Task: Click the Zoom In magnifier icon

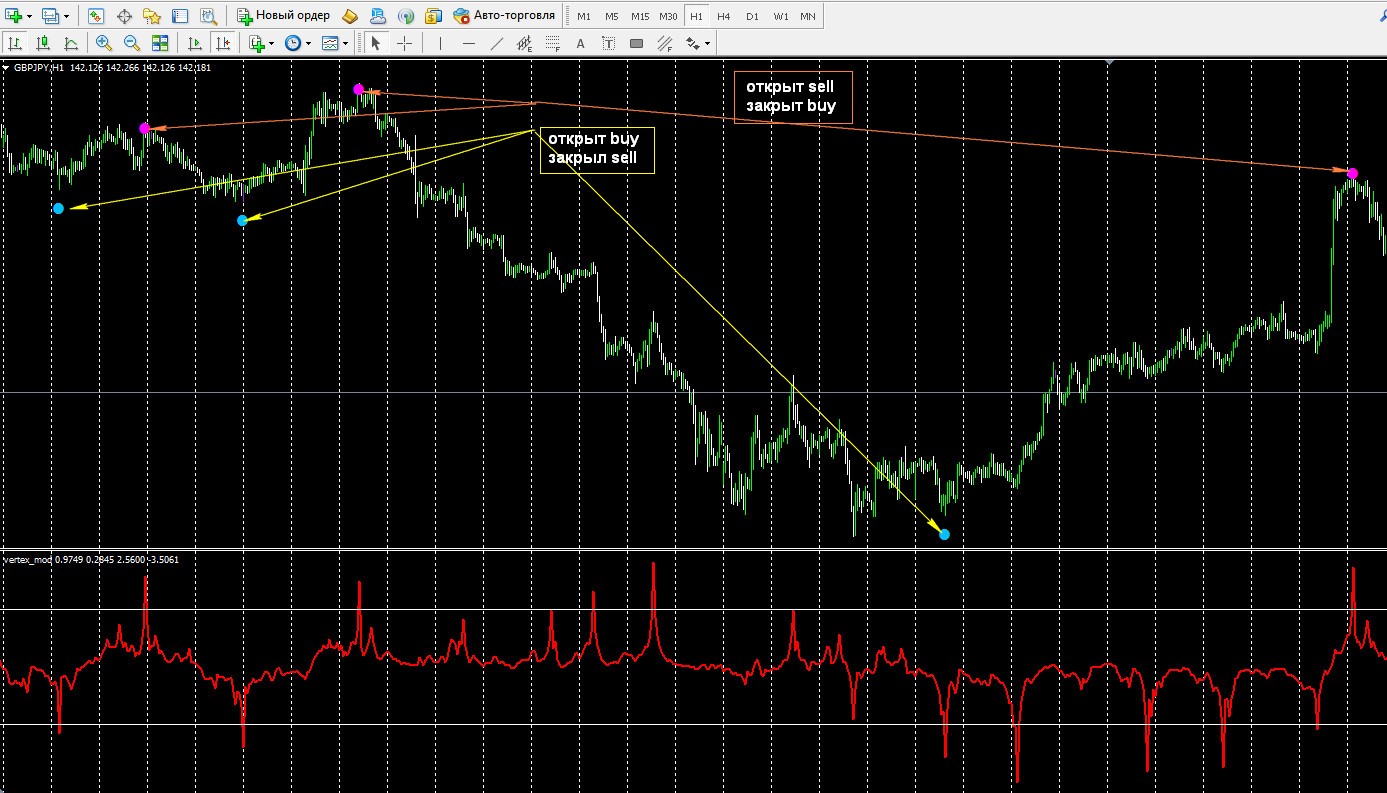Action: (x=103, y=43)
